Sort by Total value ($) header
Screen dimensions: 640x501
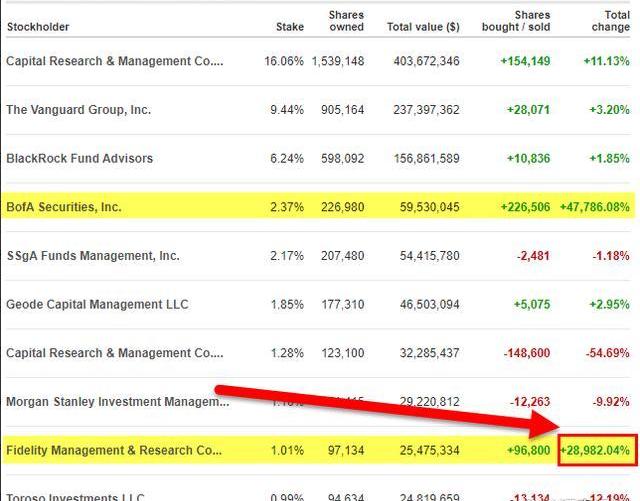[x=423, y=27]
